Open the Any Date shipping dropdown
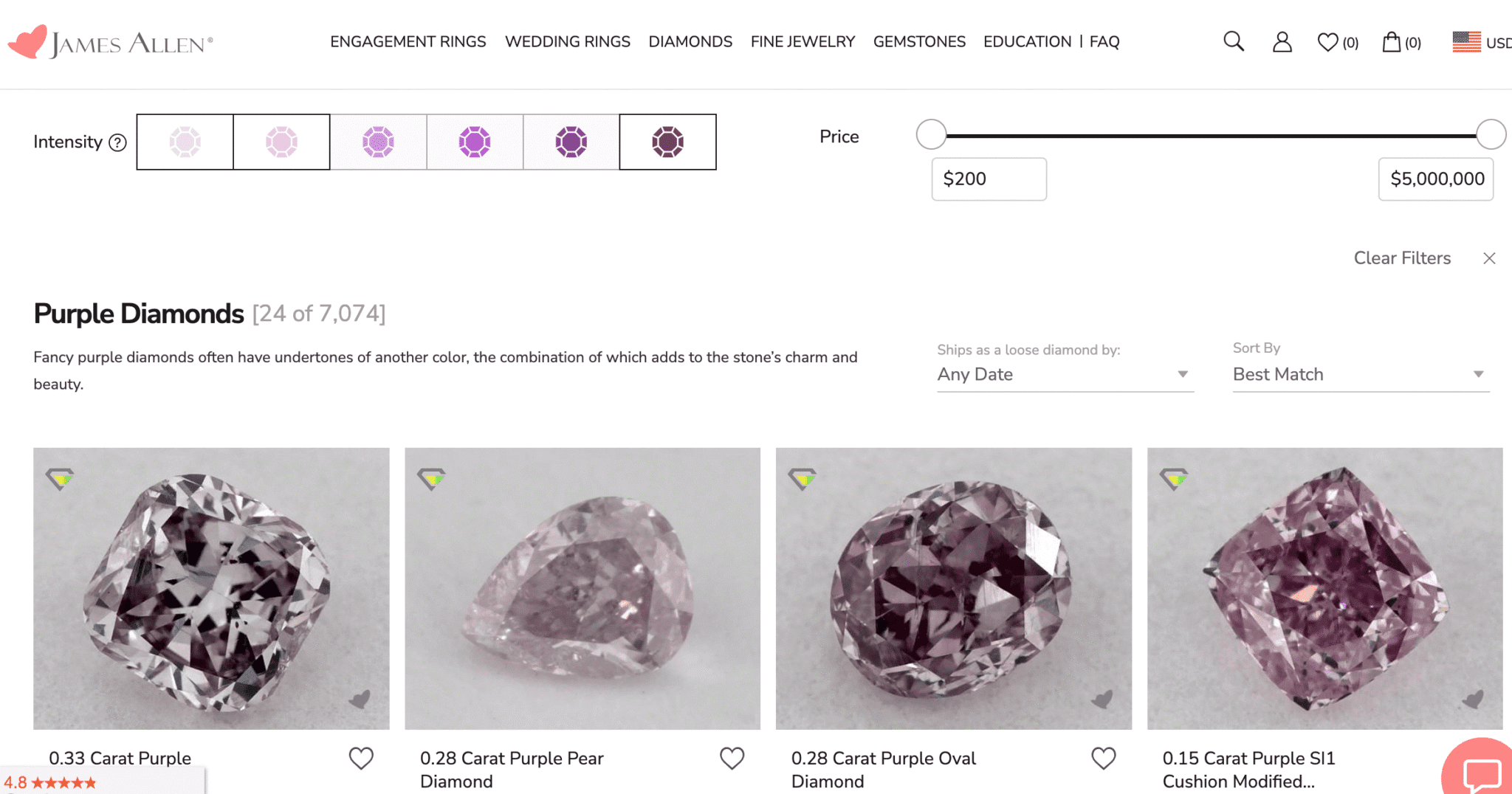1512x794 pixels. (1063, 374)
